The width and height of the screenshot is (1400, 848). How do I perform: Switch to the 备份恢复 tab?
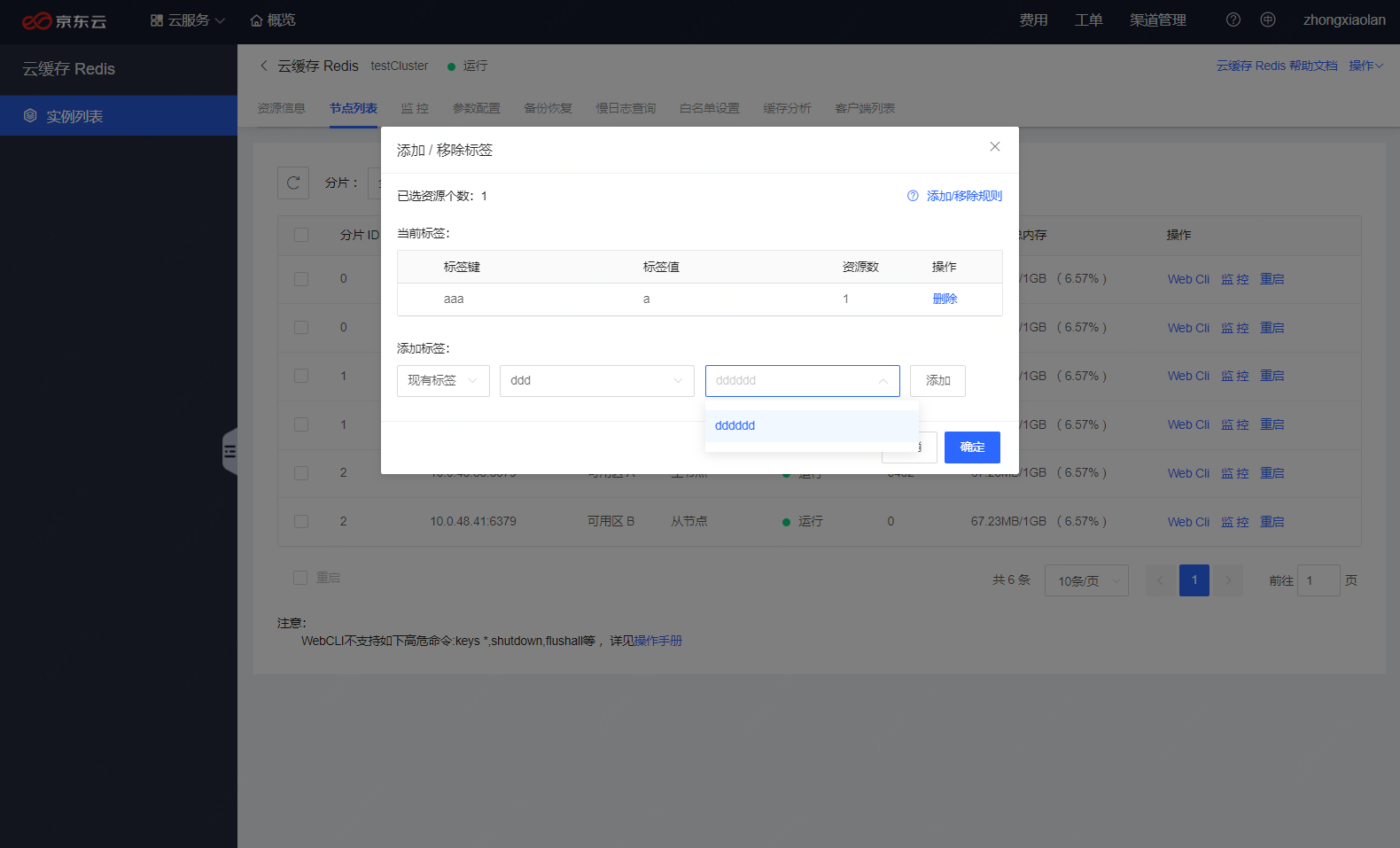(548, 108)
